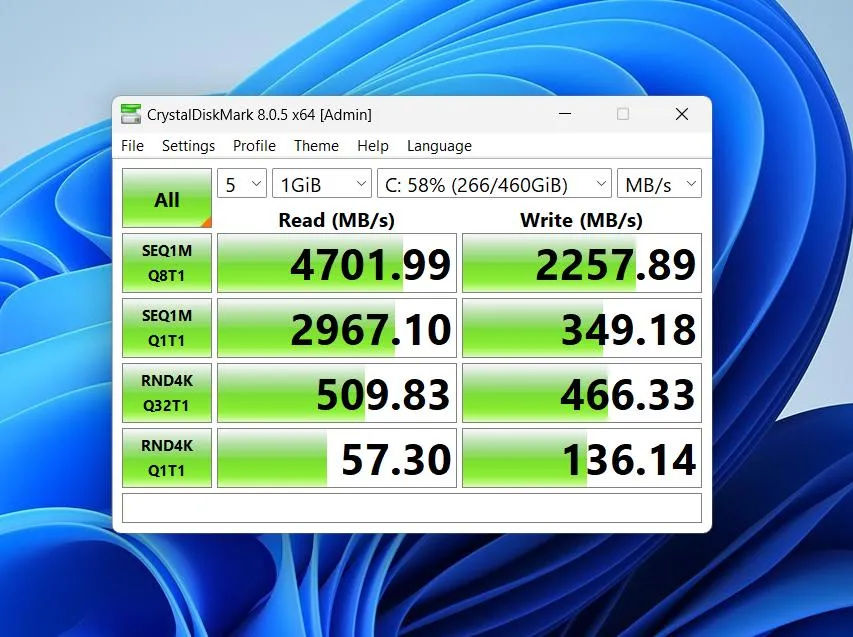Open the Help menu
The width and height of the screenshot is (853, 637).
(373, 146)
